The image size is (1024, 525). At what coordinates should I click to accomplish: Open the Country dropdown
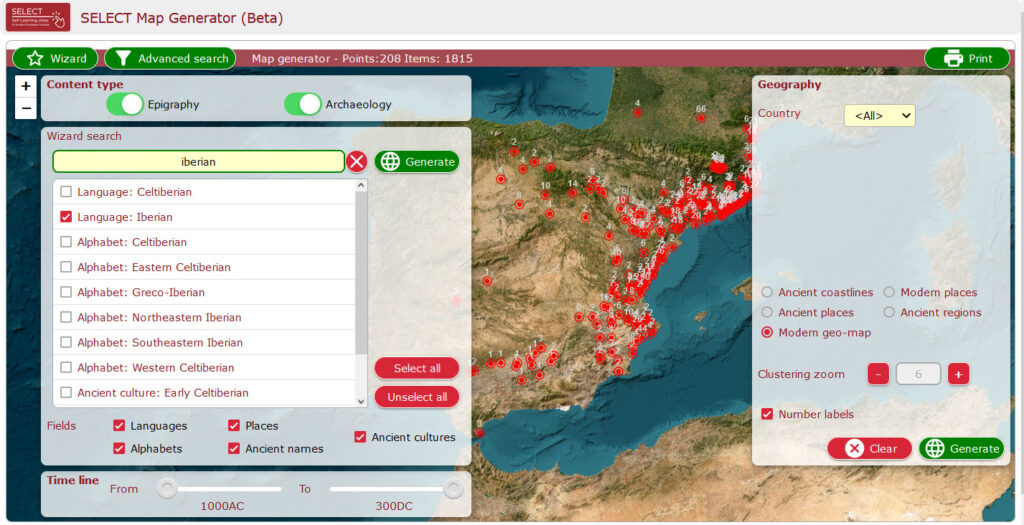tap(879, 115)
